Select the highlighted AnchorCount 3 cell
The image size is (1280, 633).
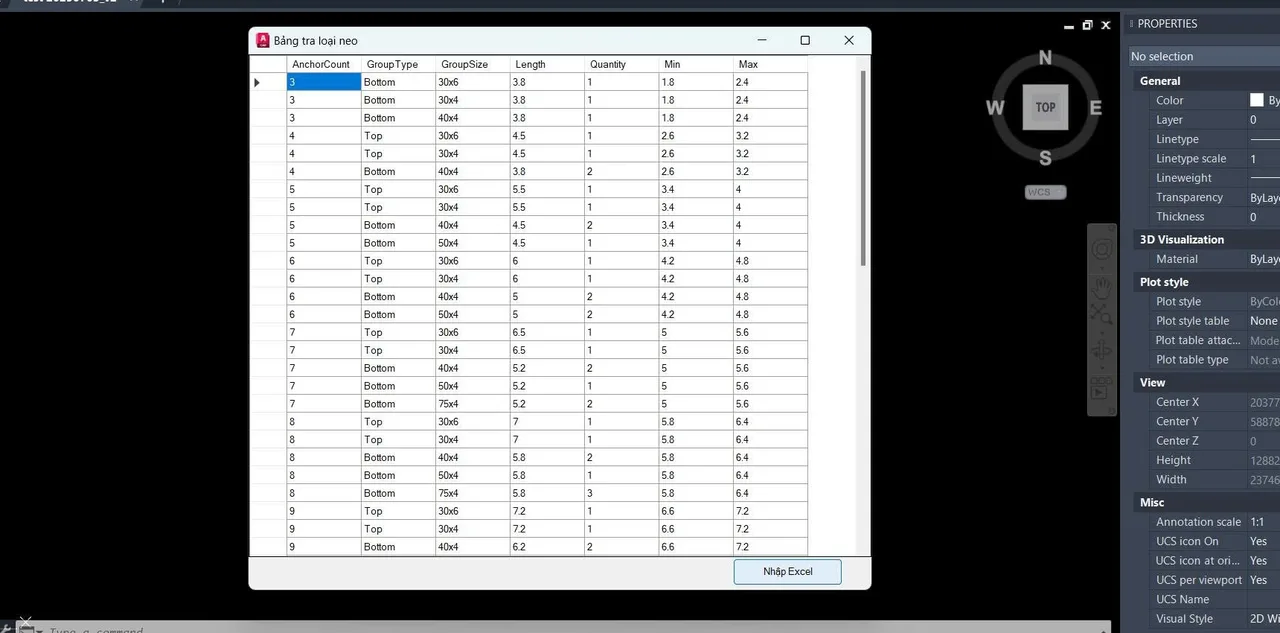(324, 82)
